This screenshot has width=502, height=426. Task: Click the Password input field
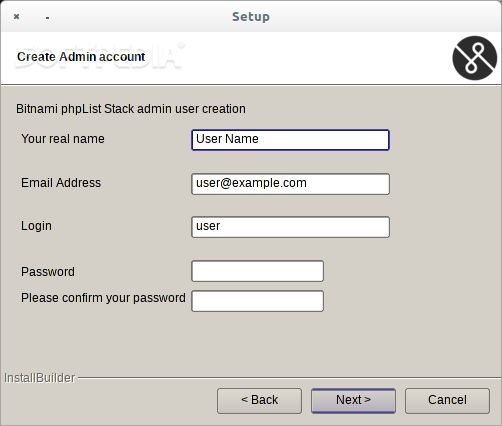pos(257,271)
